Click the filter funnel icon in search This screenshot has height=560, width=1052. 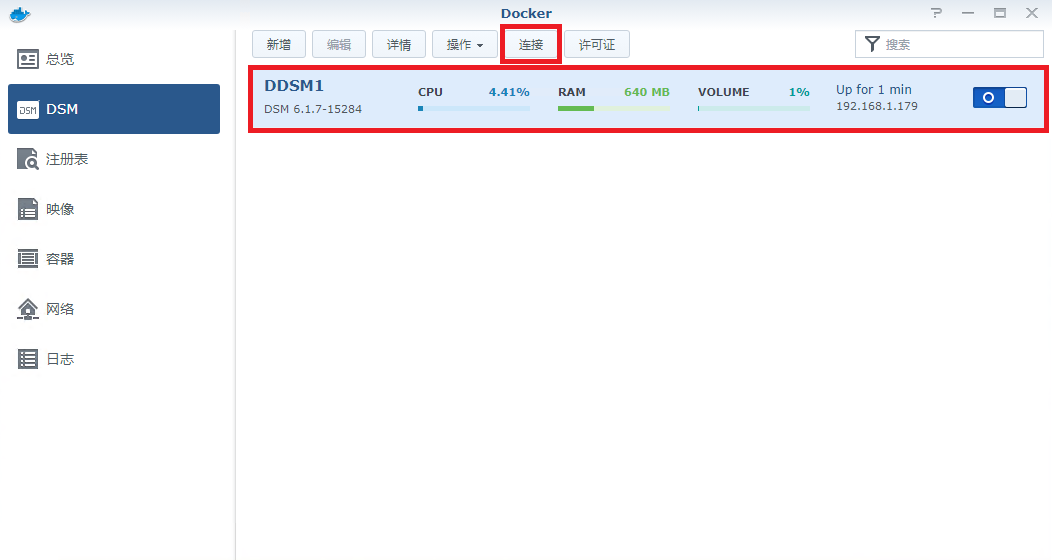click(x=872, y=44)
